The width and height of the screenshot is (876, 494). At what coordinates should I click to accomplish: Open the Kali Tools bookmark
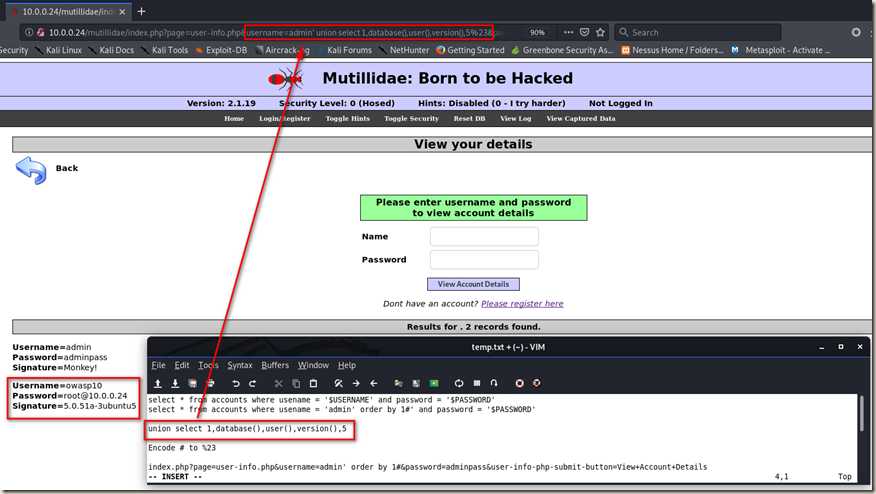pos(165,50)
